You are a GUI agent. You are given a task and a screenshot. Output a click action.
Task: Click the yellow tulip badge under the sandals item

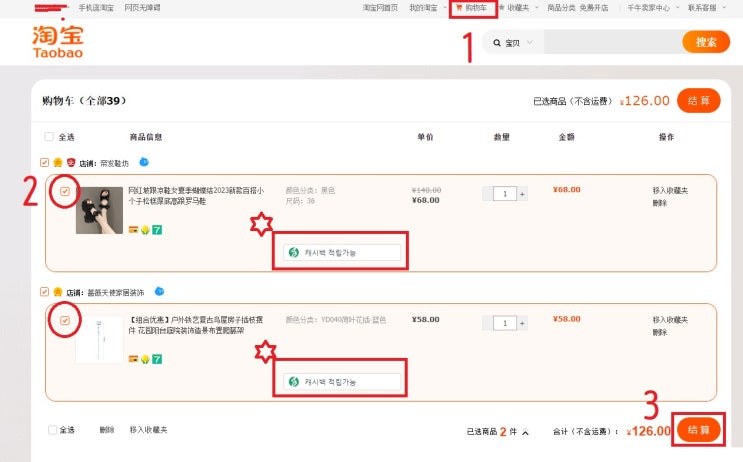[x=145, y=230]
